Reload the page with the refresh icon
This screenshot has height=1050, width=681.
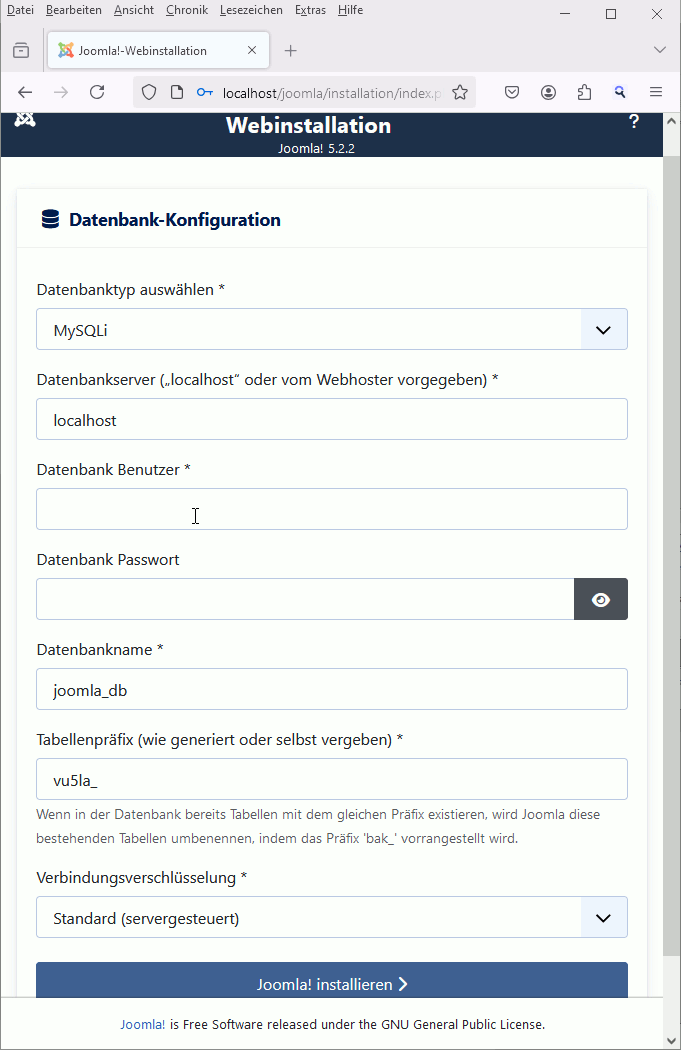[x=97, y=92]
